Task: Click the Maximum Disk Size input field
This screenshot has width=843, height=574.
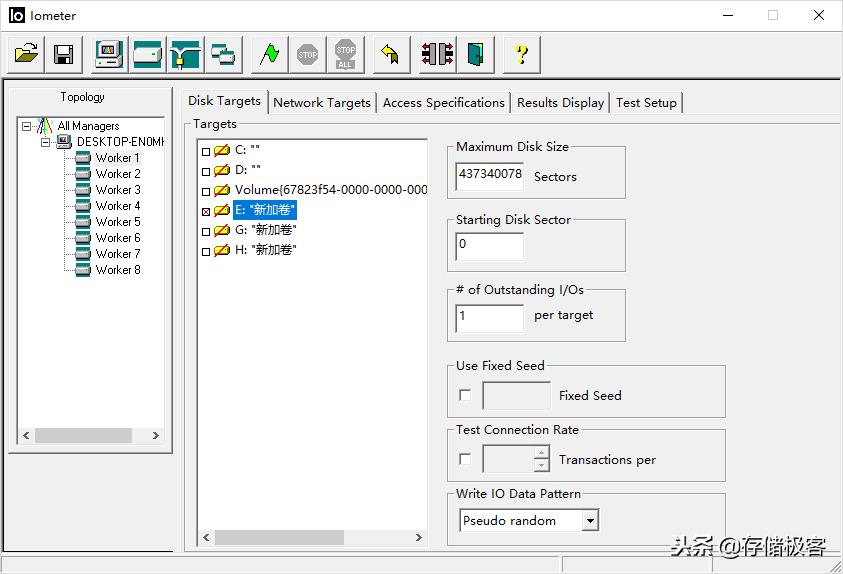Action: [489, 175]
